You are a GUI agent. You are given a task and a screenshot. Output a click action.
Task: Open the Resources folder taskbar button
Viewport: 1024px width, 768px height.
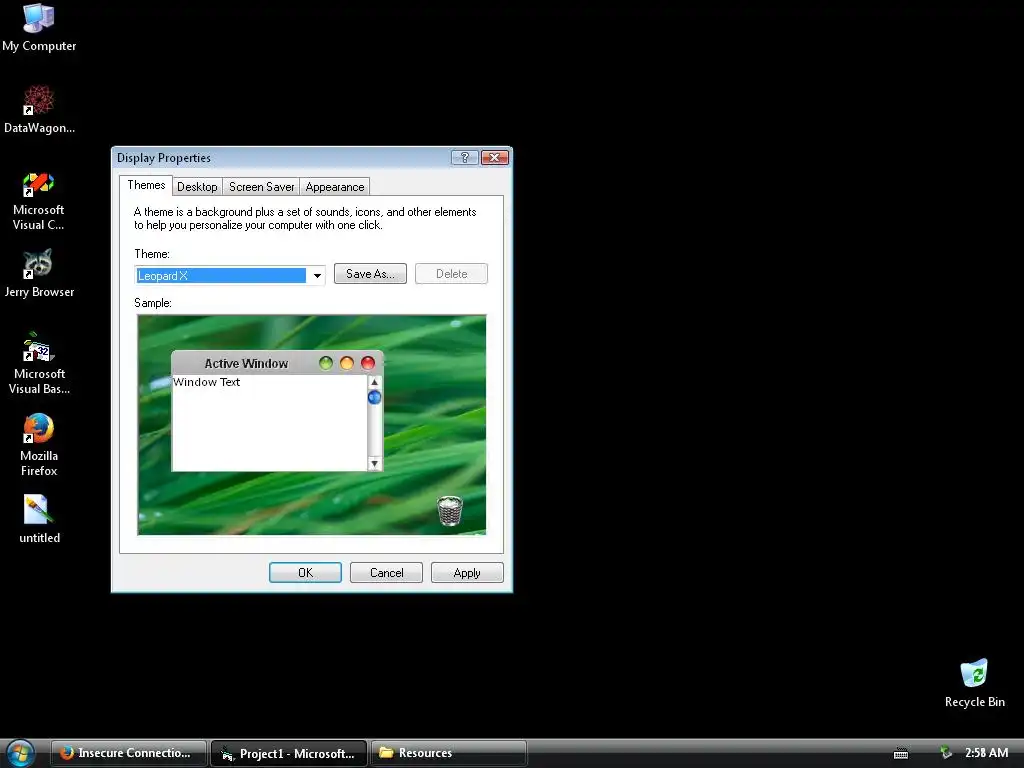coord(449,753)
